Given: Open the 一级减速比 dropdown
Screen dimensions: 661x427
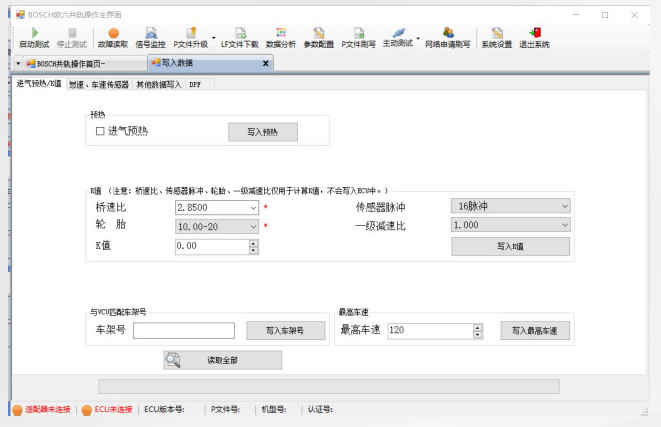Looking at the screenshot, I should click(564, 226).
